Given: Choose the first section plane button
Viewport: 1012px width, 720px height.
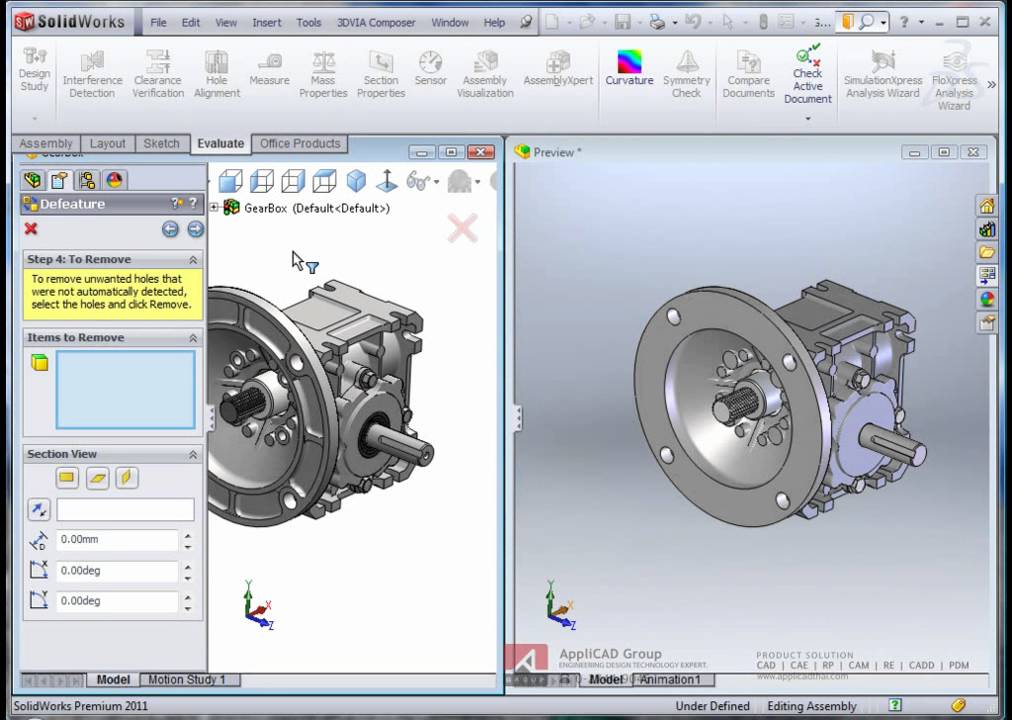Looking at the screenshot, I should pos(66,478).
